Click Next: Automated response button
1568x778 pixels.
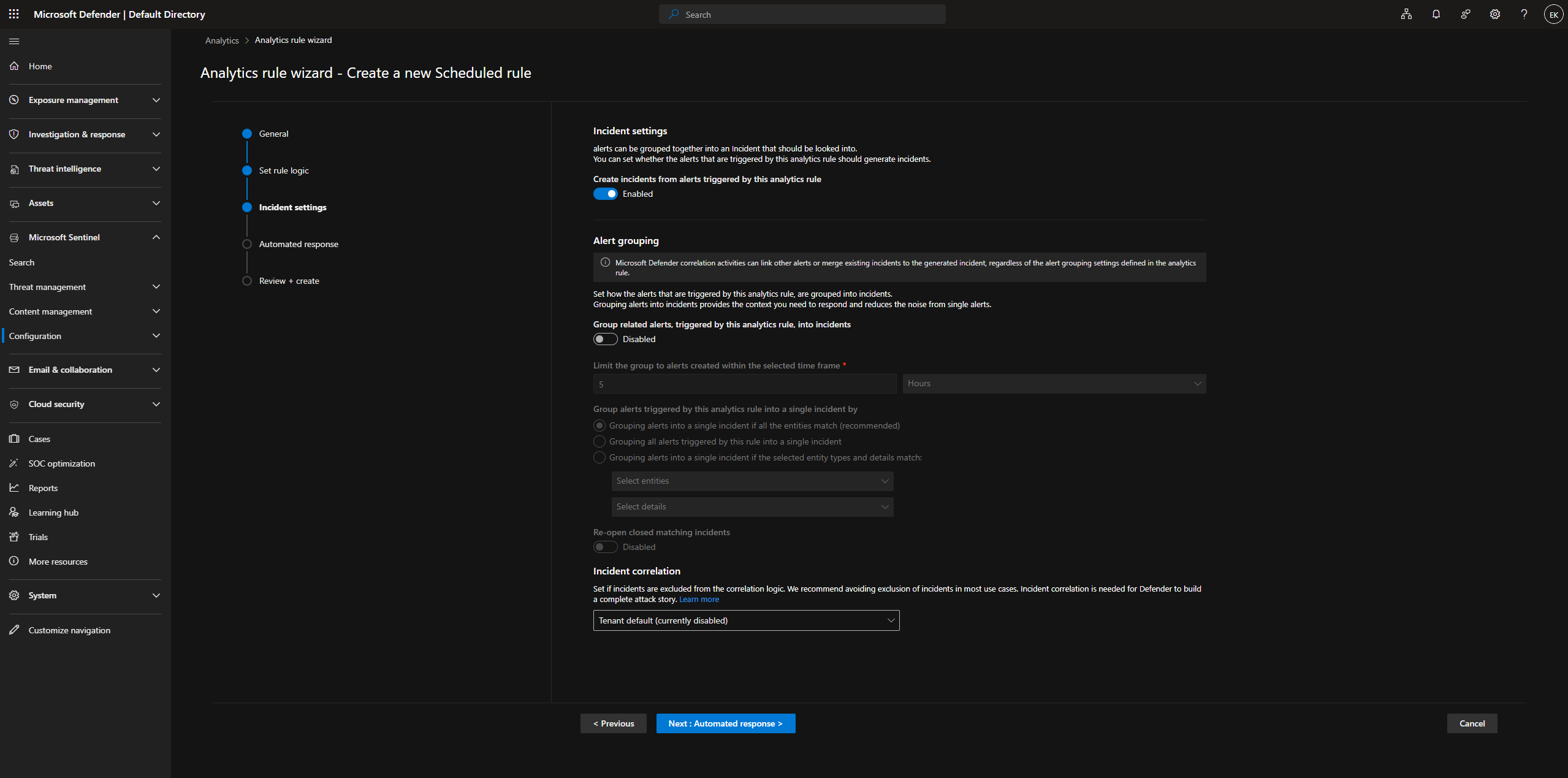(725, 723)
